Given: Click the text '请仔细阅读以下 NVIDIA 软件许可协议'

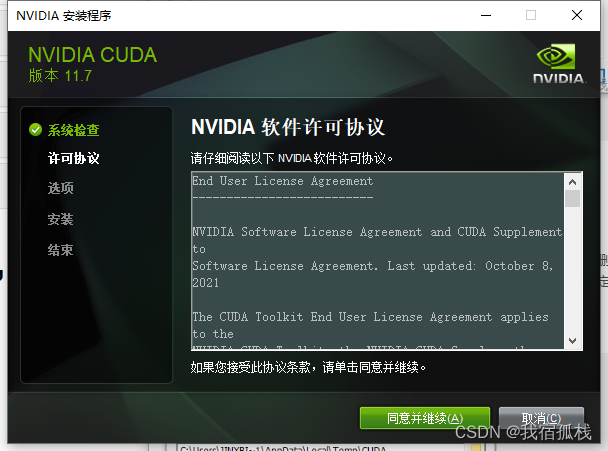Looking at the screenshot, I should (291, 158).
